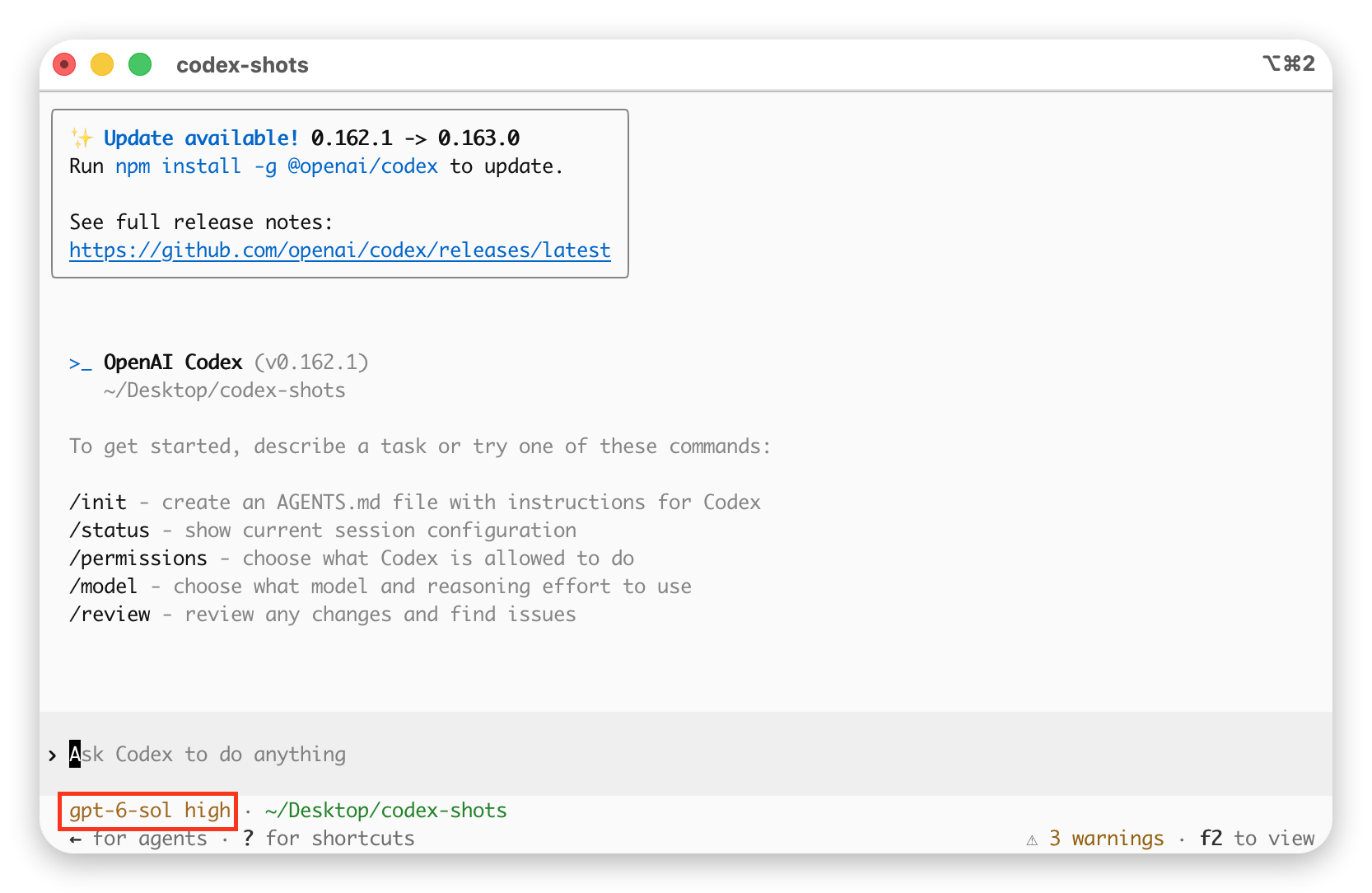Click the /model command line
The width and height of the screenshot is (1372, 893).
[380, 586]
